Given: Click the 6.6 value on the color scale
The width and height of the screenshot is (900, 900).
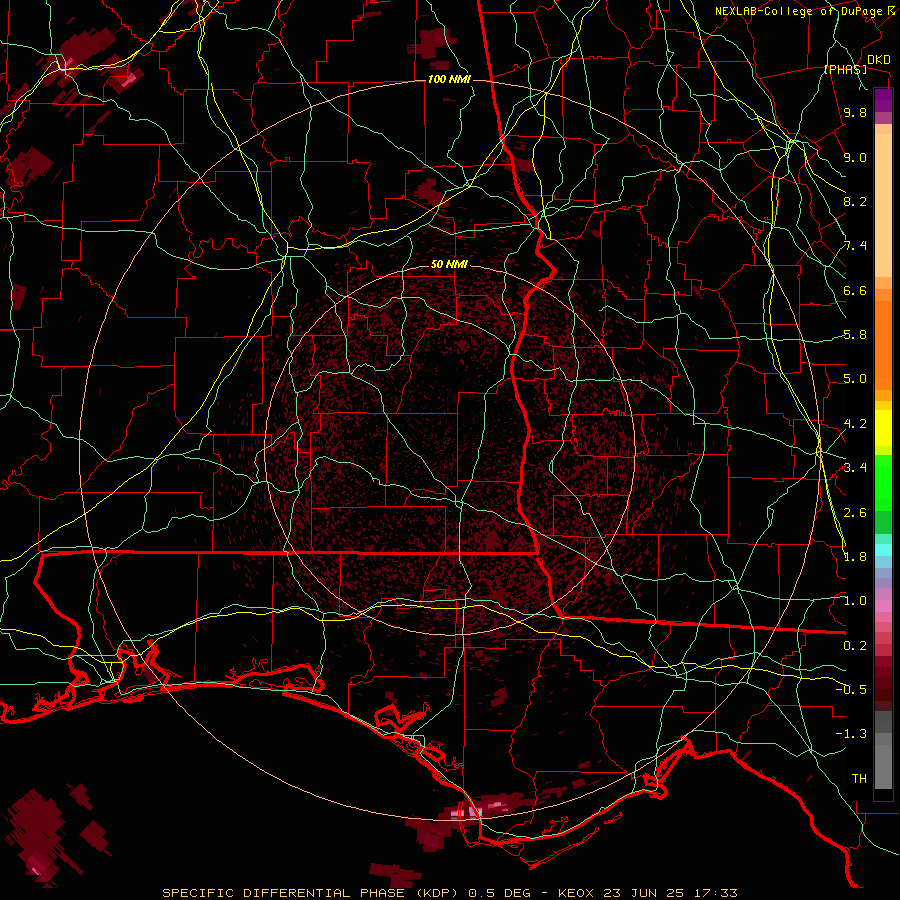Looking at the screenshot, I should [x=855, y=290].
